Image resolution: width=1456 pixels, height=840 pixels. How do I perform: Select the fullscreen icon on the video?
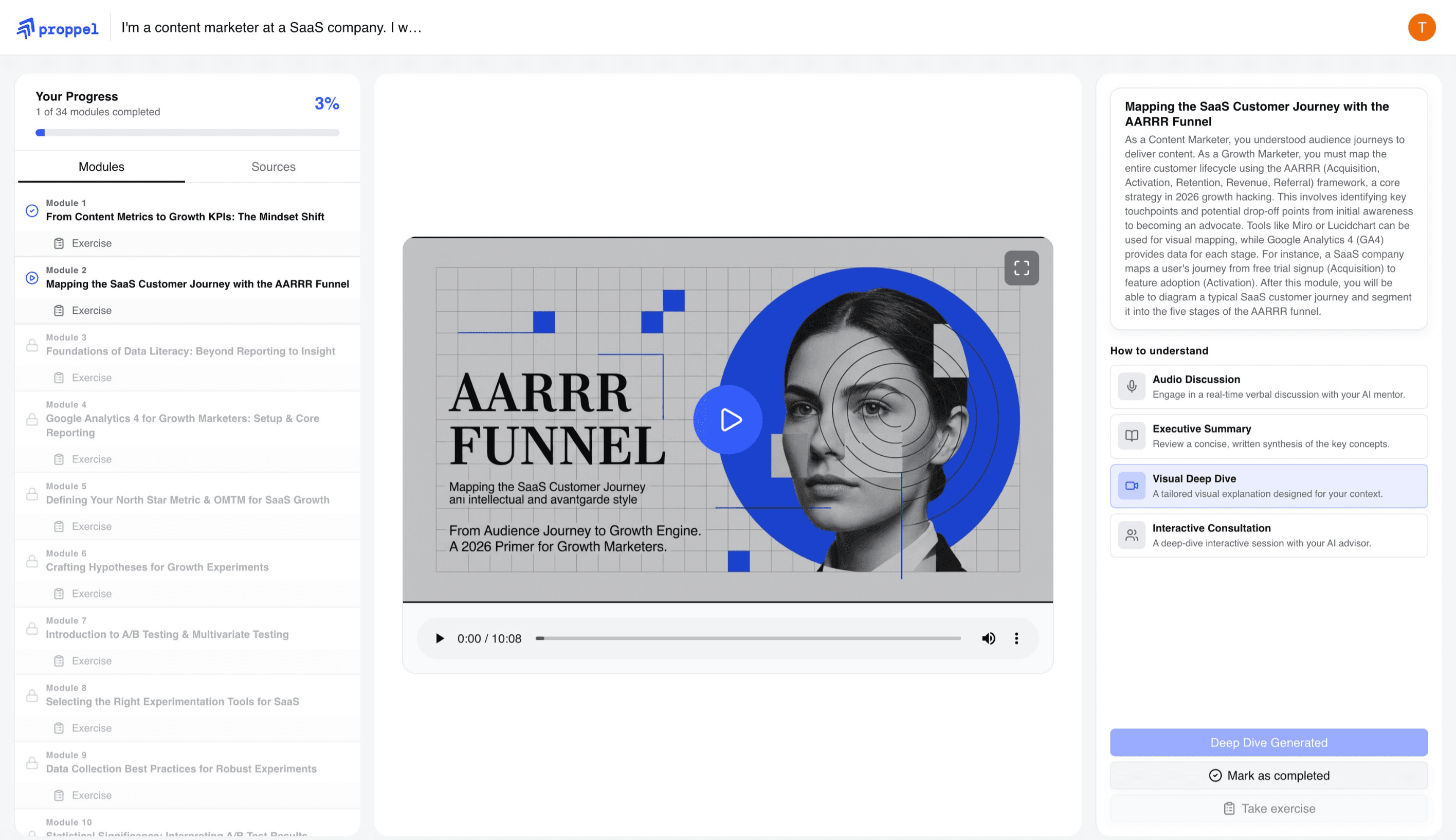tap(1021, 267)
